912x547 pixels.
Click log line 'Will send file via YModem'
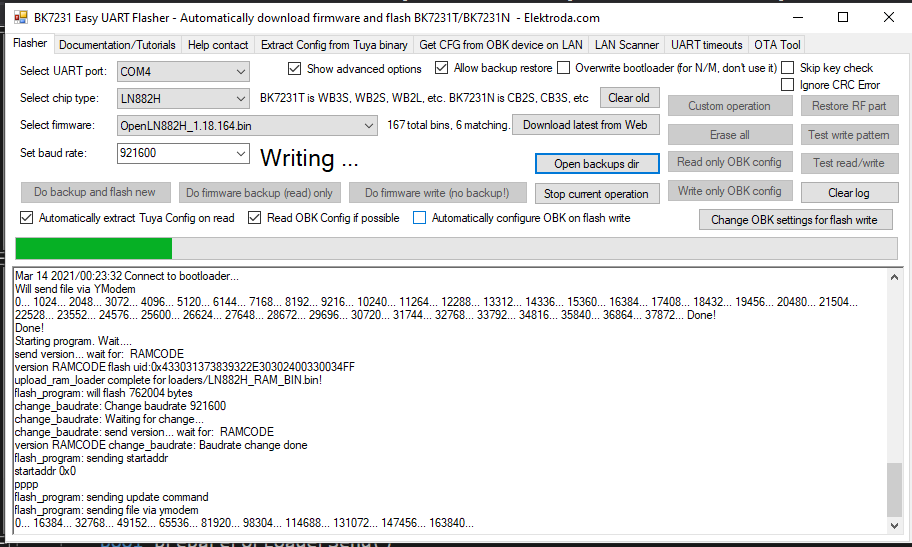pos(75,289)
